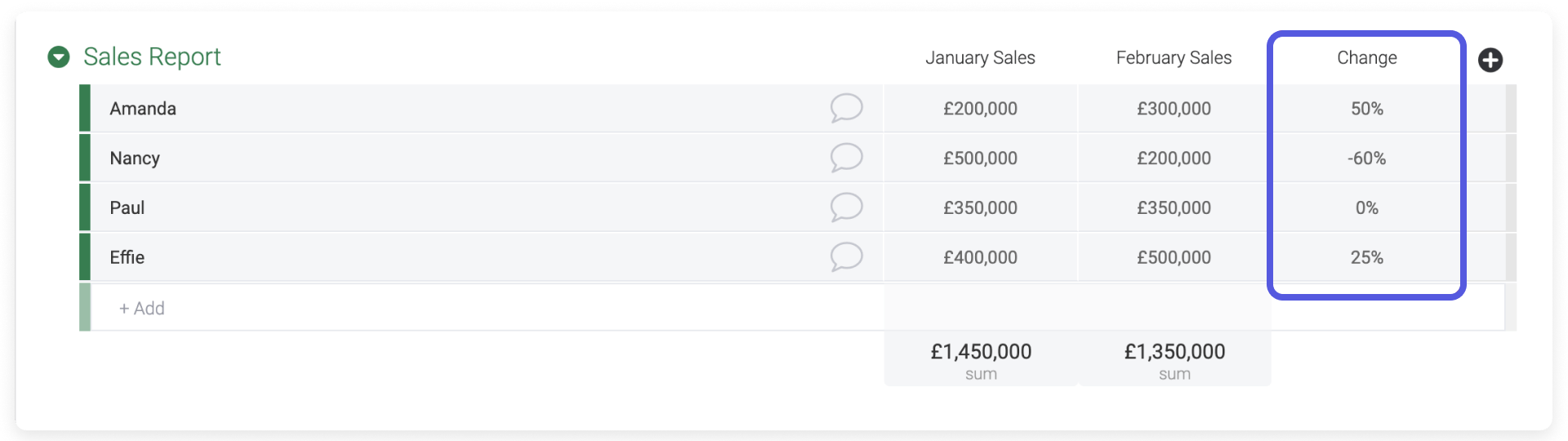
Task: Click Amanda's green color bar
Action: click(85, 108)
